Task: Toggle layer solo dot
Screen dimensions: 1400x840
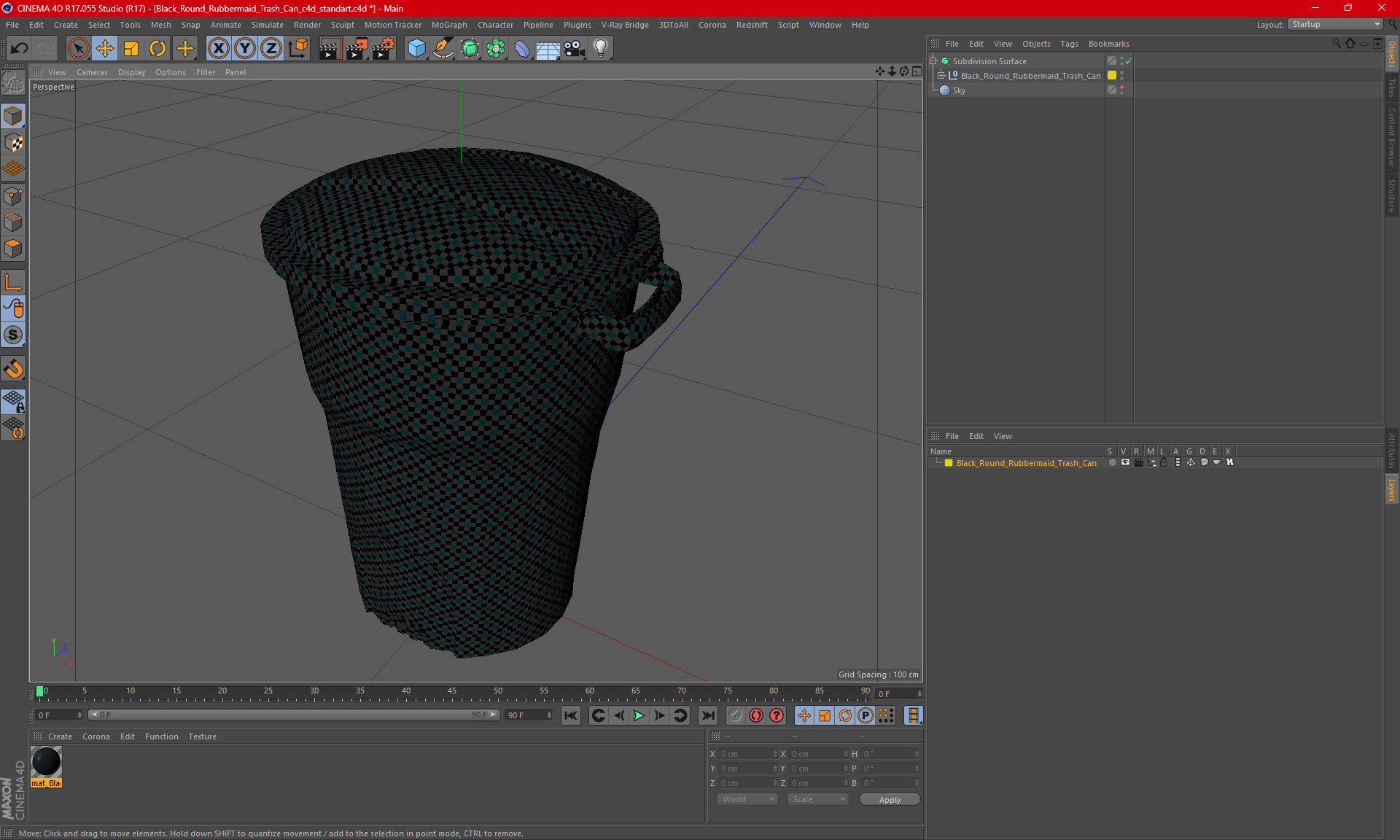Action: (x=1112, y=462)
